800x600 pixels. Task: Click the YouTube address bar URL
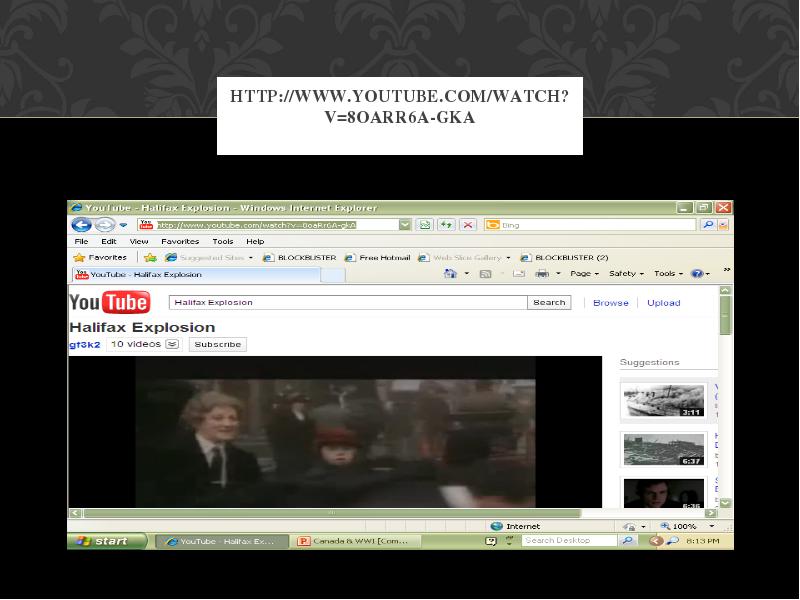tap(256, 225)
